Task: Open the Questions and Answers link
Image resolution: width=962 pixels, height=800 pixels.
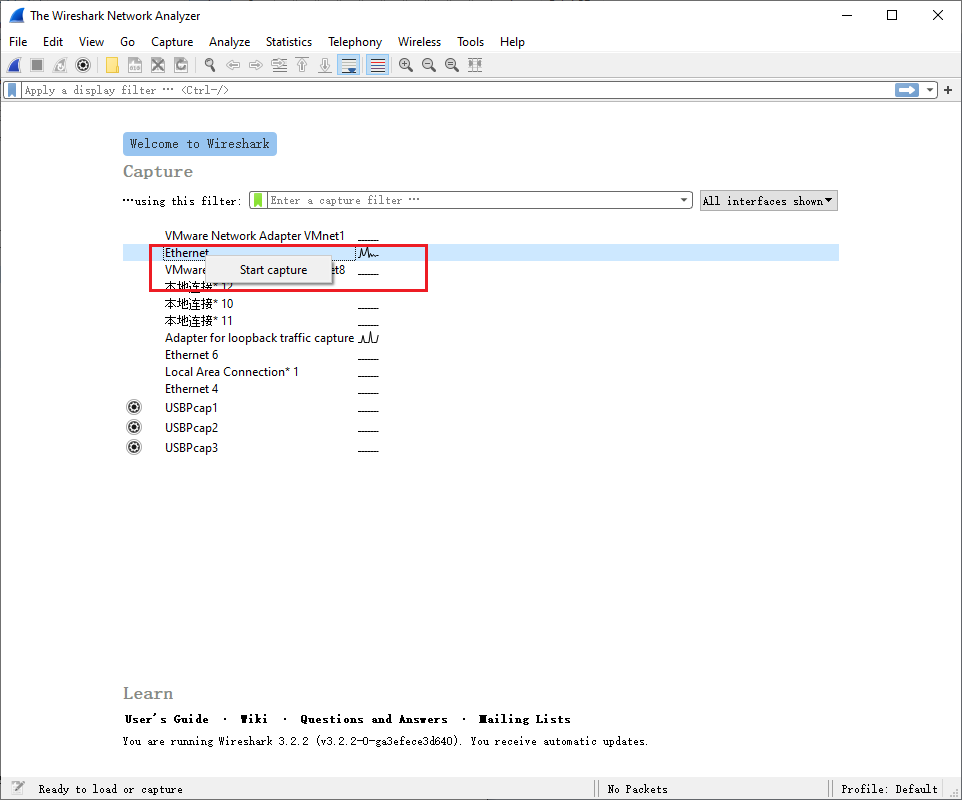Action: coord(374,719)
